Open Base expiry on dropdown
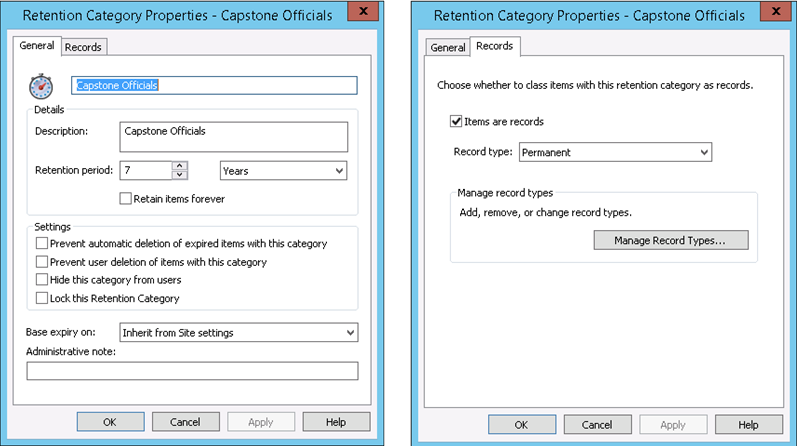This screenshot has height=446, width=797. 239,332
